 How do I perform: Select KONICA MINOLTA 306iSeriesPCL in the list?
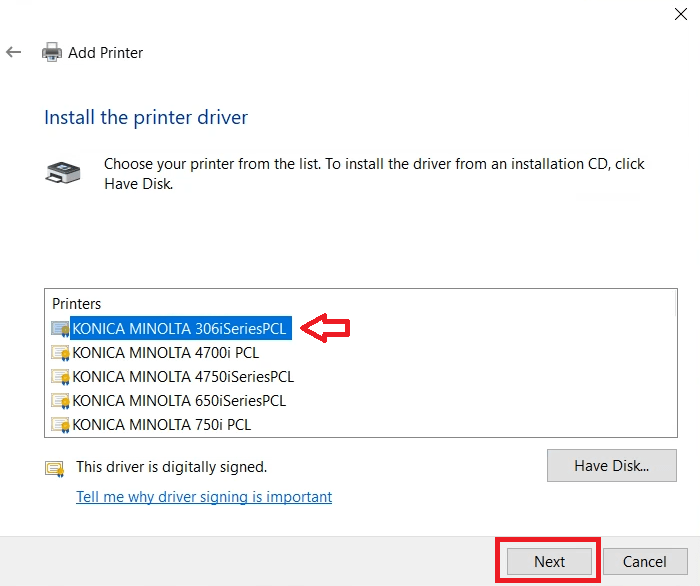coord(179,328)
